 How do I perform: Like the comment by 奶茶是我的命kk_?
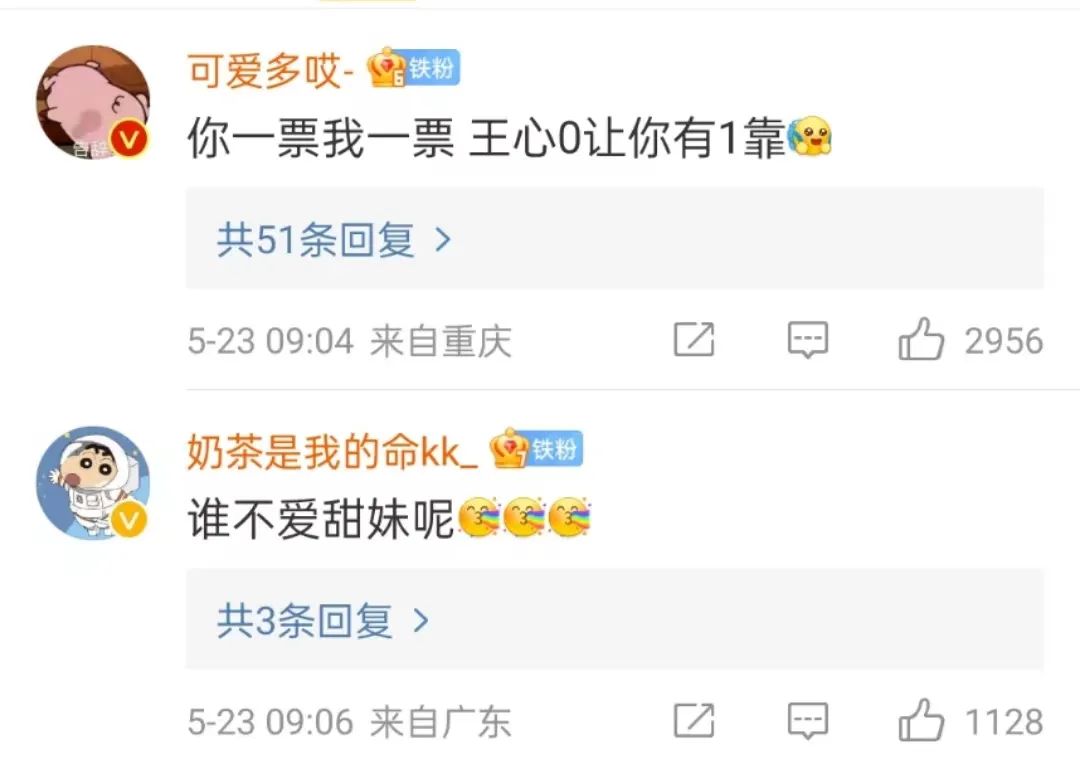pyautogui.click(x=921, y=720)
